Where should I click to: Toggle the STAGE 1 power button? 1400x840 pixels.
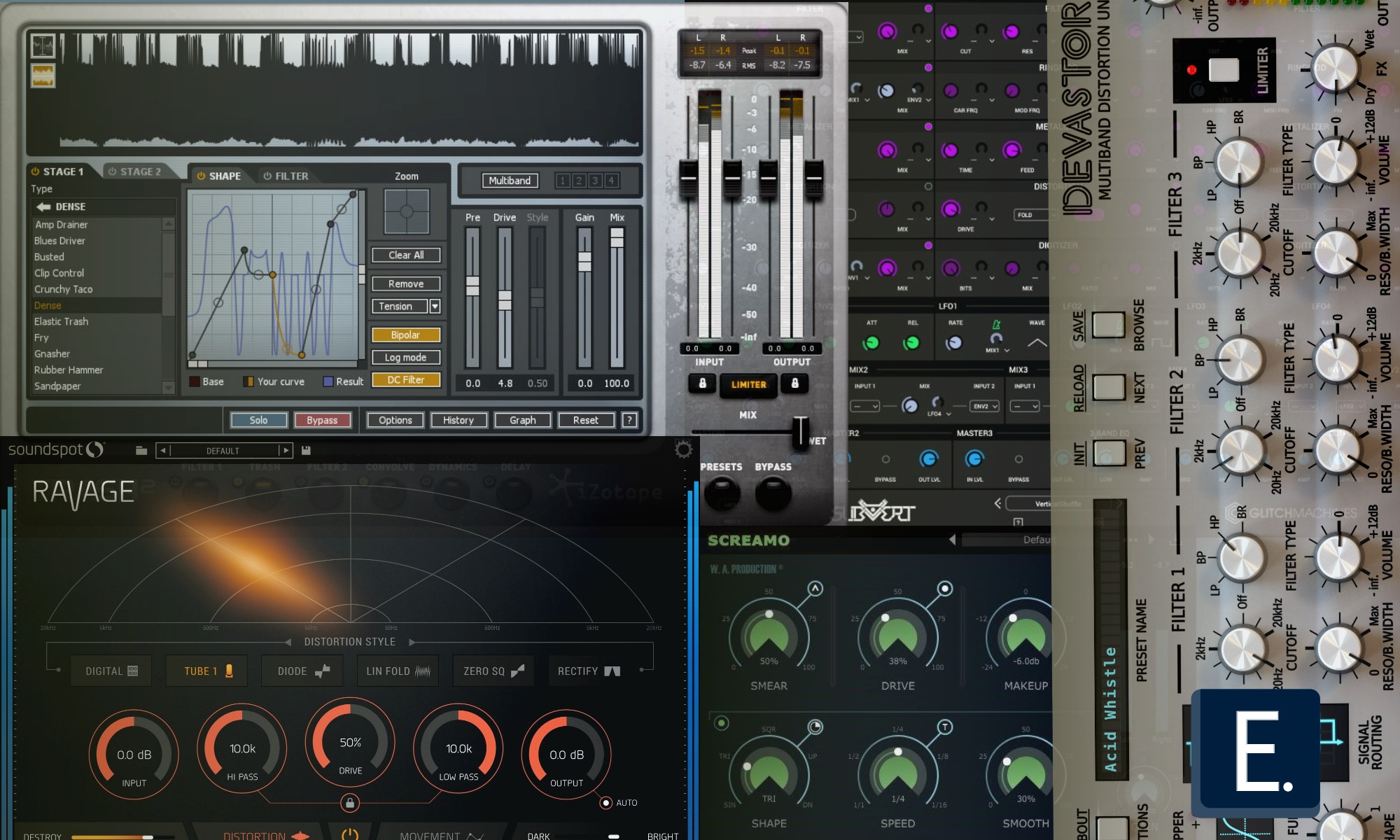[35, 171]
